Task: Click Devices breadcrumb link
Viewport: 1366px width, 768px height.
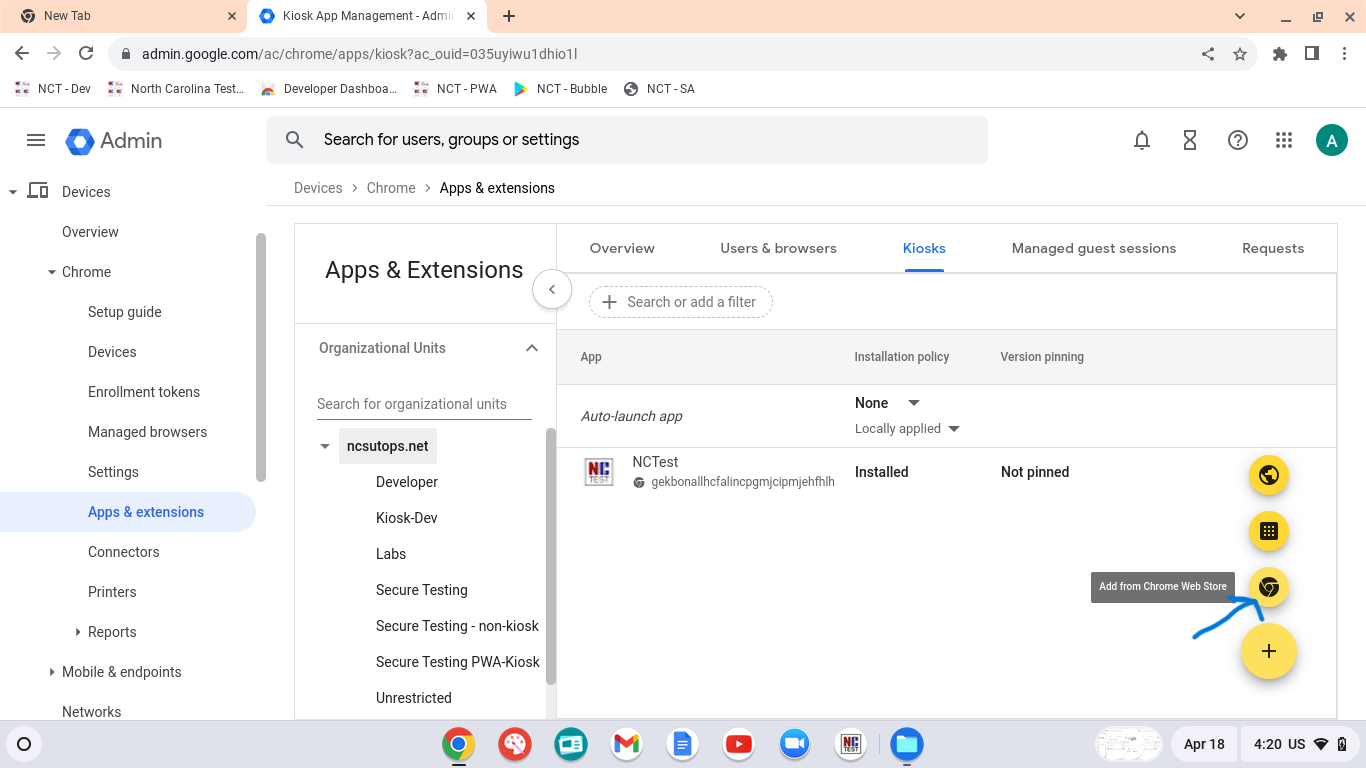Action: click(318, 188)
